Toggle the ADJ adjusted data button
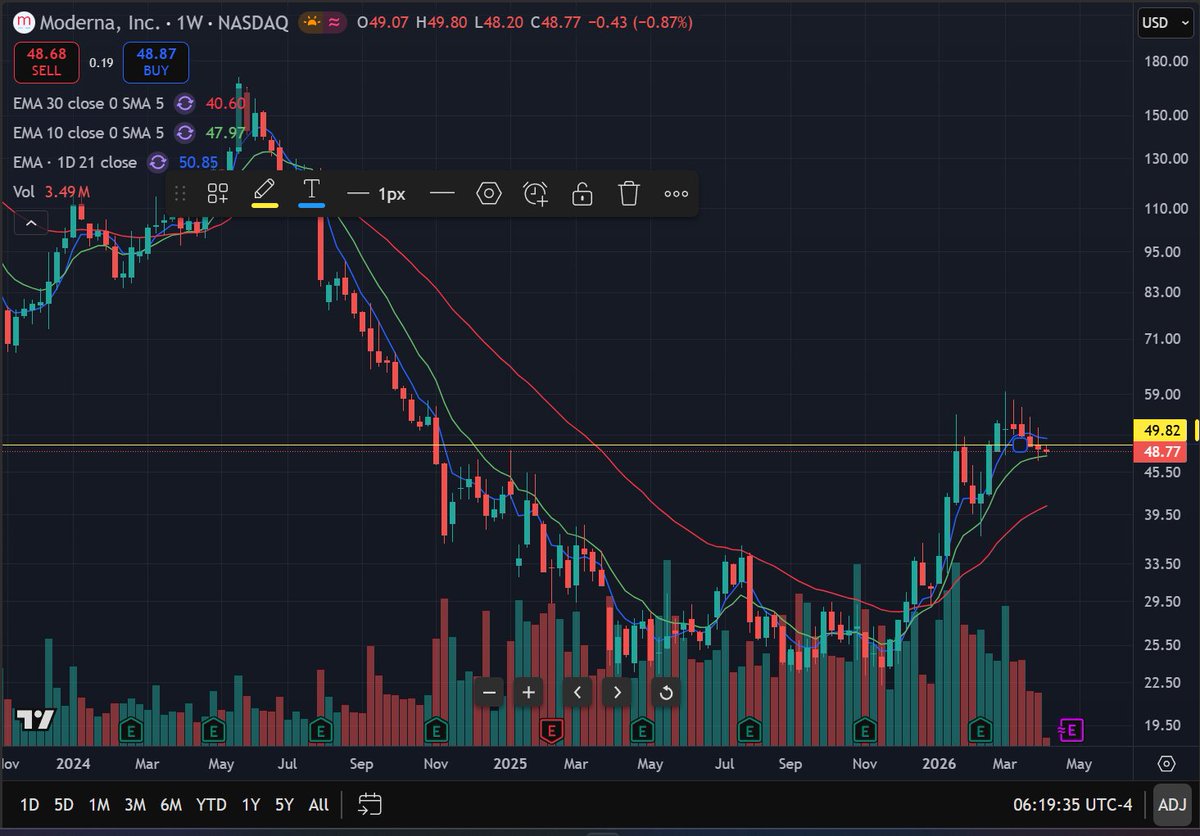 pyautogui.click(x=1172, y=804)
